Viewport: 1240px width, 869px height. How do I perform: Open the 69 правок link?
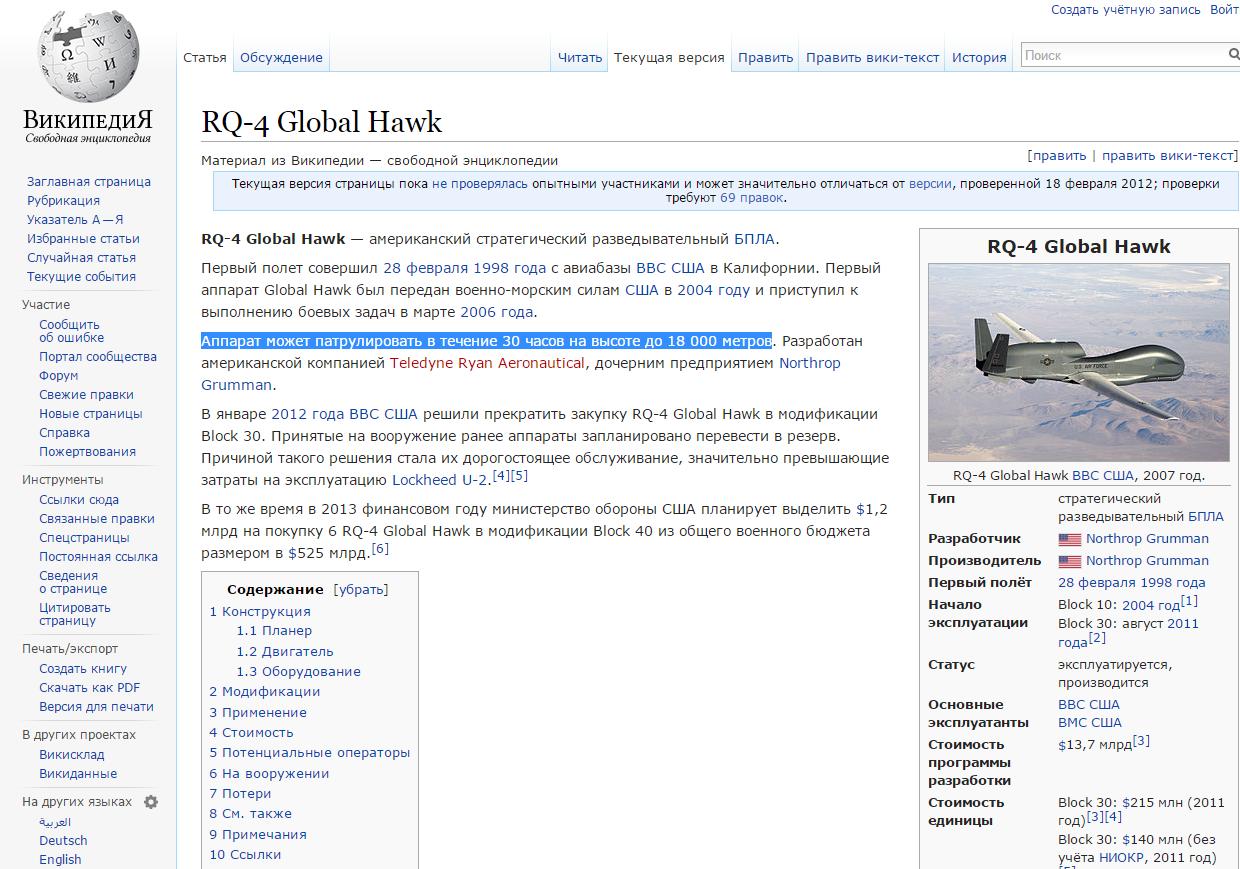751,198
